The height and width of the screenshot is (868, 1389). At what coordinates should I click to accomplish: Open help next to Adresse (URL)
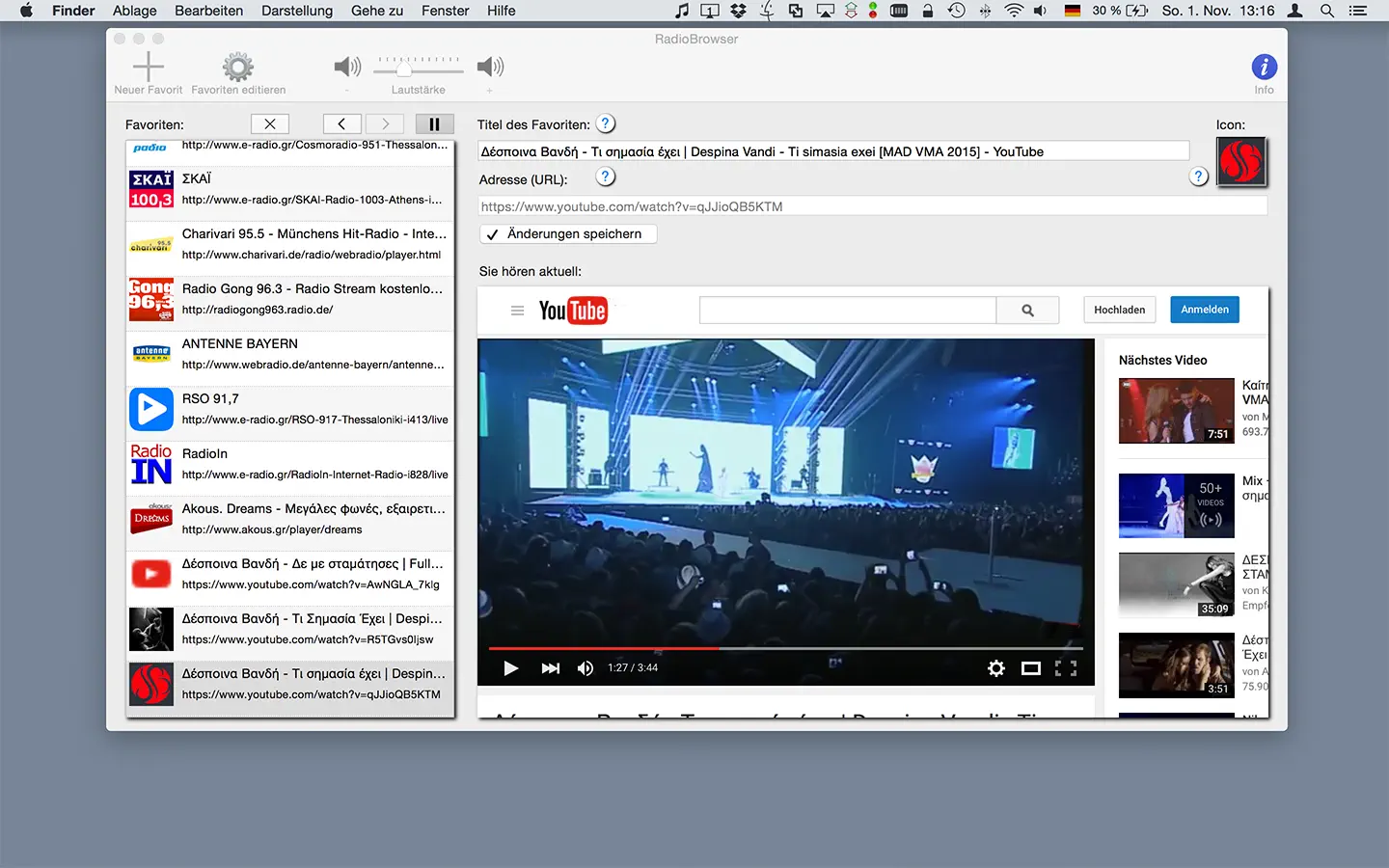click(x=605, y=176)
